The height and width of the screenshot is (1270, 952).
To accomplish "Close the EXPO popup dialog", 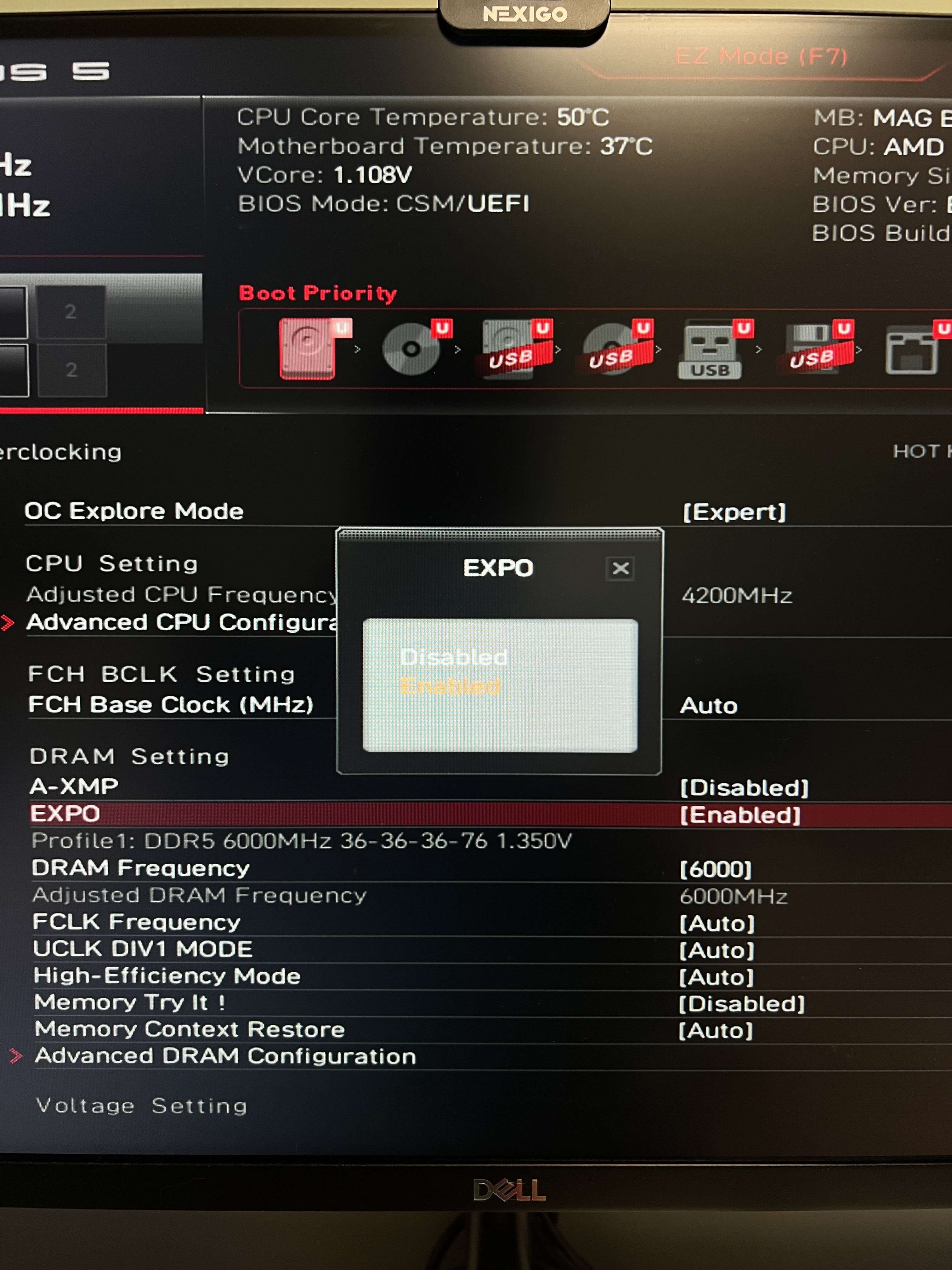I will tap(620, 569).
